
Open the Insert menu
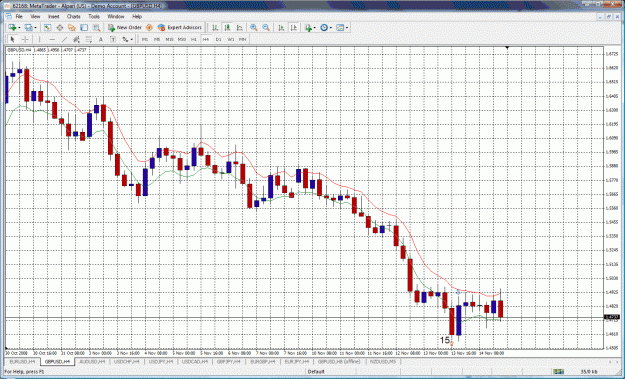click(x=53, y=17)
